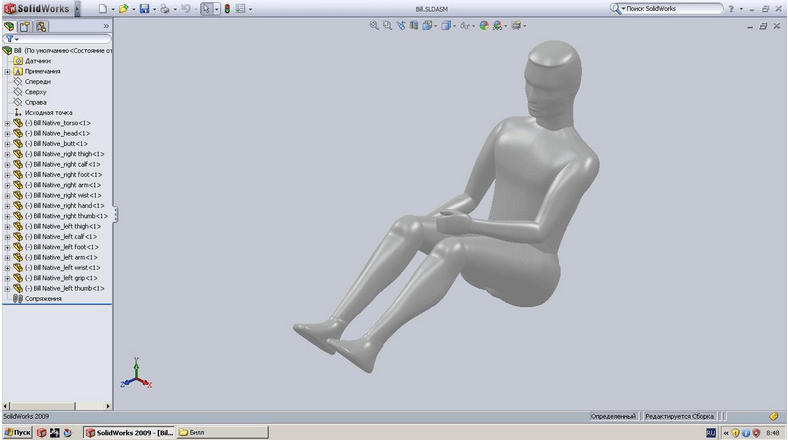
Task: Click the Save floppy disk icon
Action: click(x=144, y=8)
